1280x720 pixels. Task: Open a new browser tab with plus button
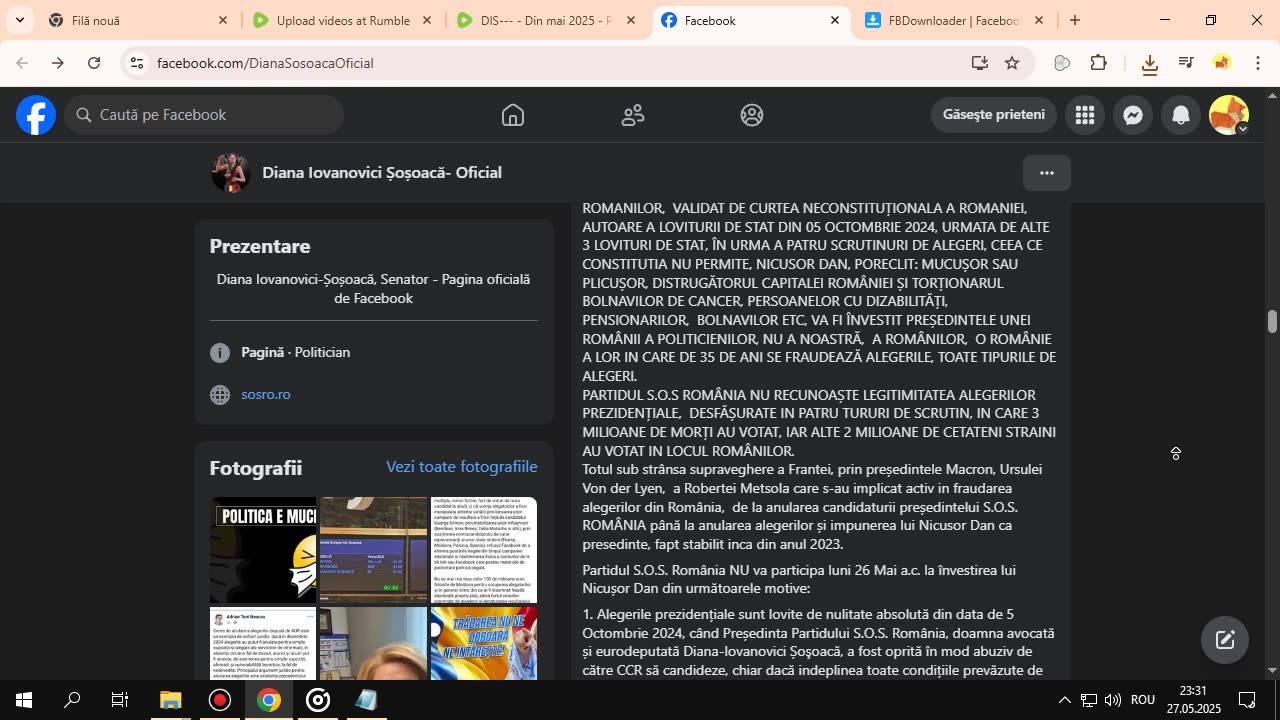(x=1075, y=20)
